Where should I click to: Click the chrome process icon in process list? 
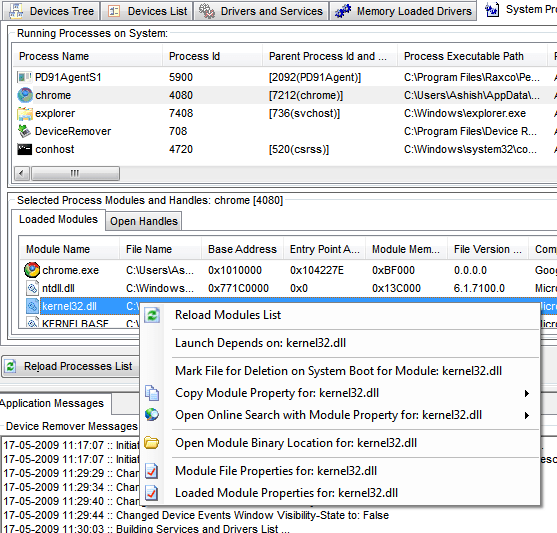point(25,95)
